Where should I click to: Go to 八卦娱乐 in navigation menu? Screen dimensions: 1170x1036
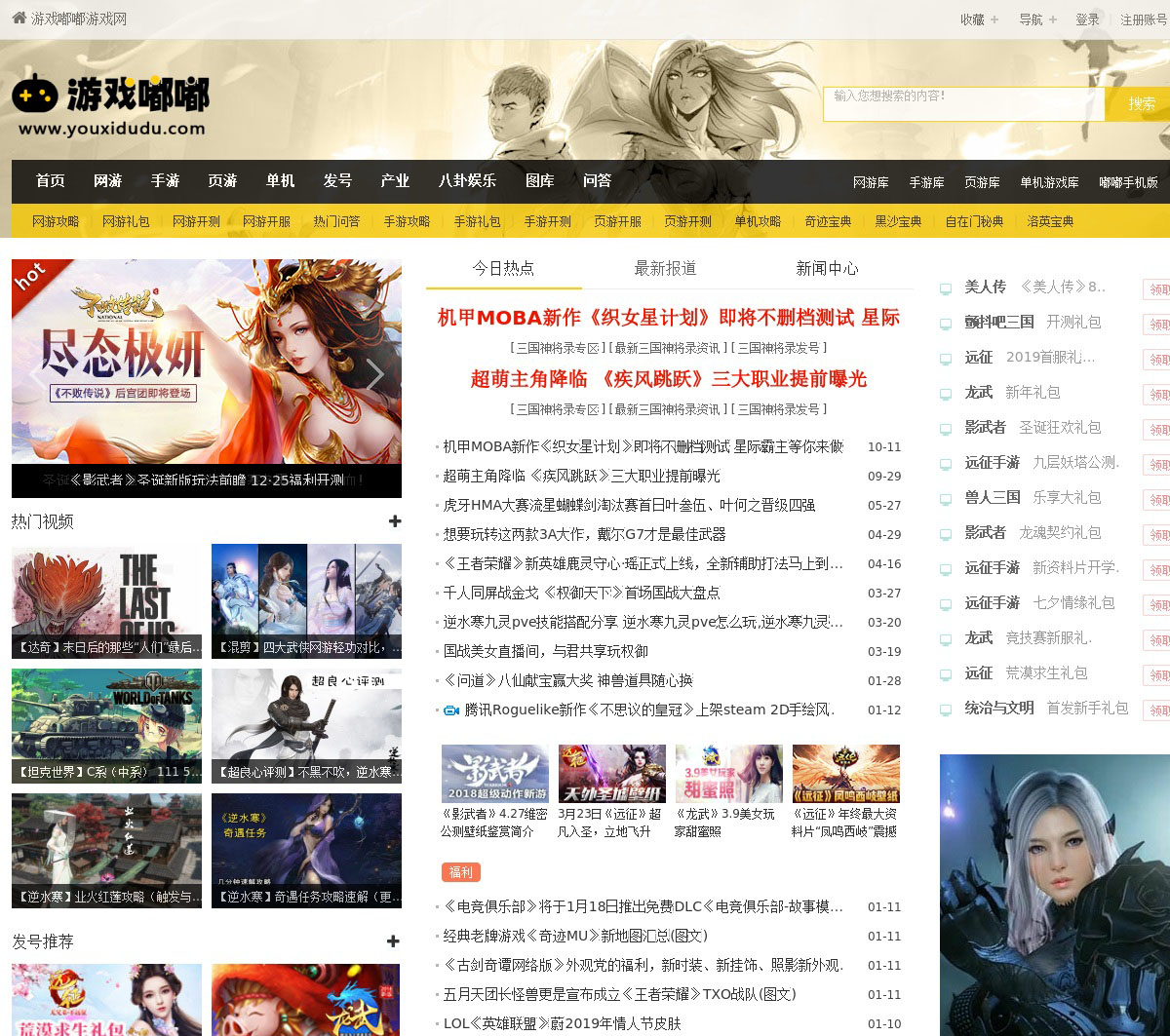tap(467, 180)
